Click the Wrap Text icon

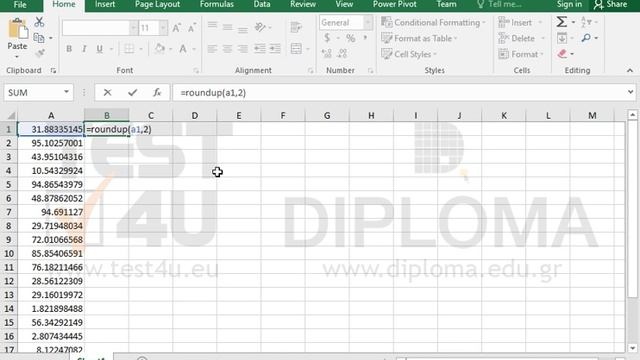coord(296,27)
